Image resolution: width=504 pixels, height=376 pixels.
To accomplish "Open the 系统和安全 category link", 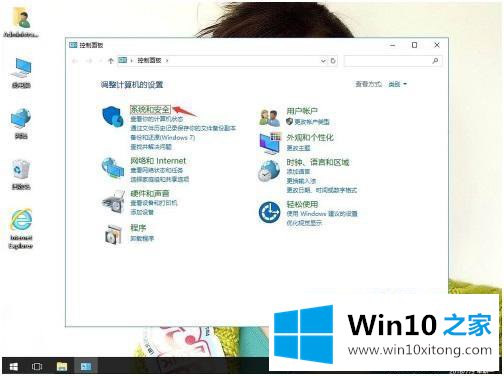I will click(x=150, y=109).
